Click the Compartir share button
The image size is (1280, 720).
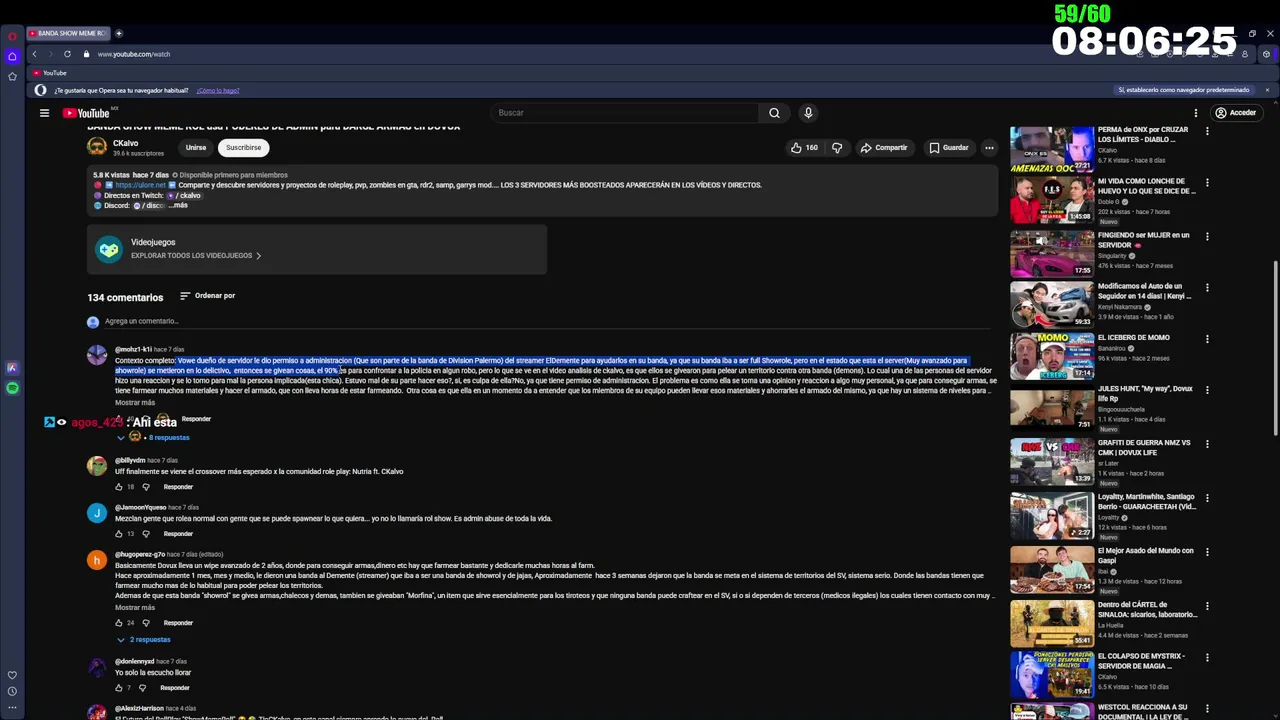883,148
